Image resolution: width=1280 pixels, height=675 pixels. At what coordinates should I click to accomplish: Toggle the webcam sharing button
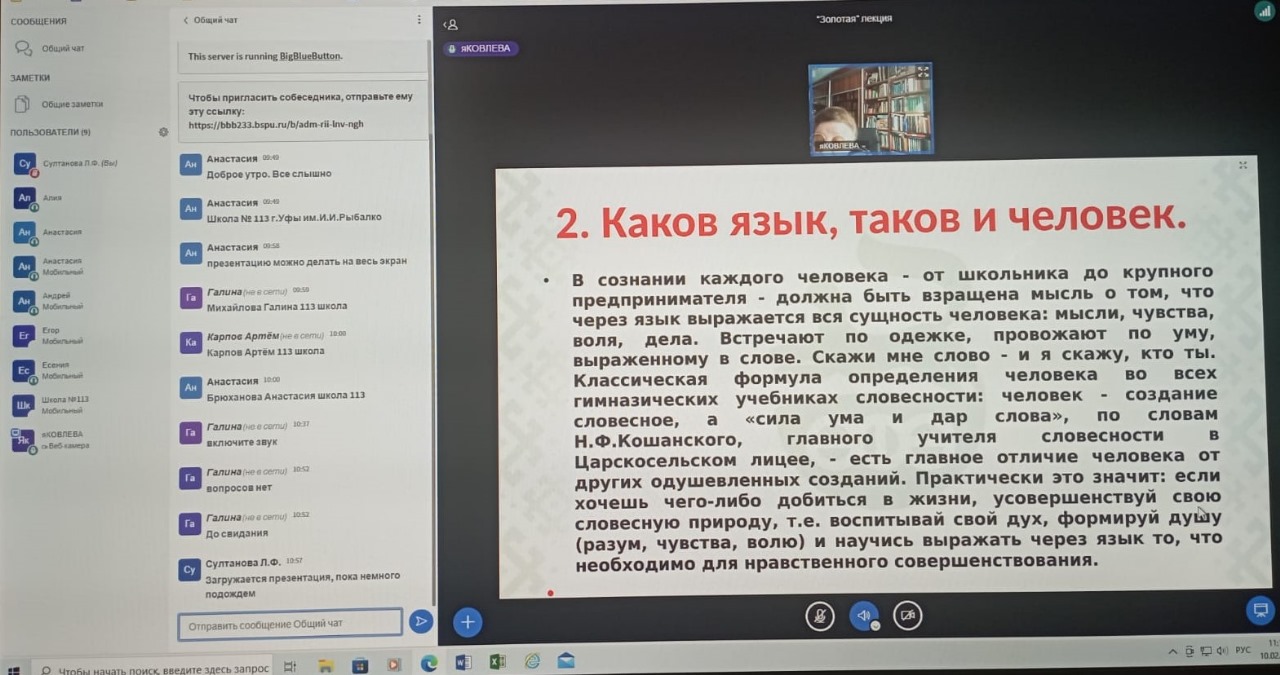pyautogui.click(x=907, y=616)
